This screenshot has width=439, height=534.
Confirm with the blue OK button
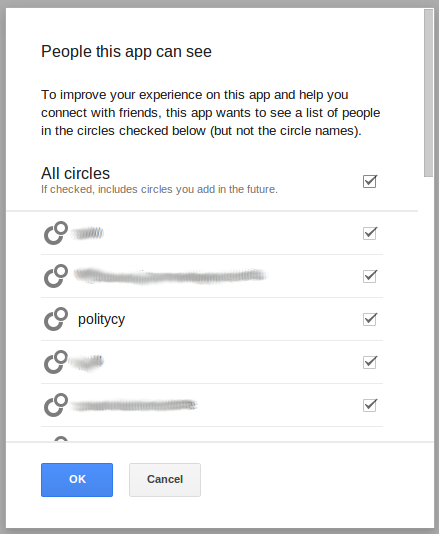[77, 480]
